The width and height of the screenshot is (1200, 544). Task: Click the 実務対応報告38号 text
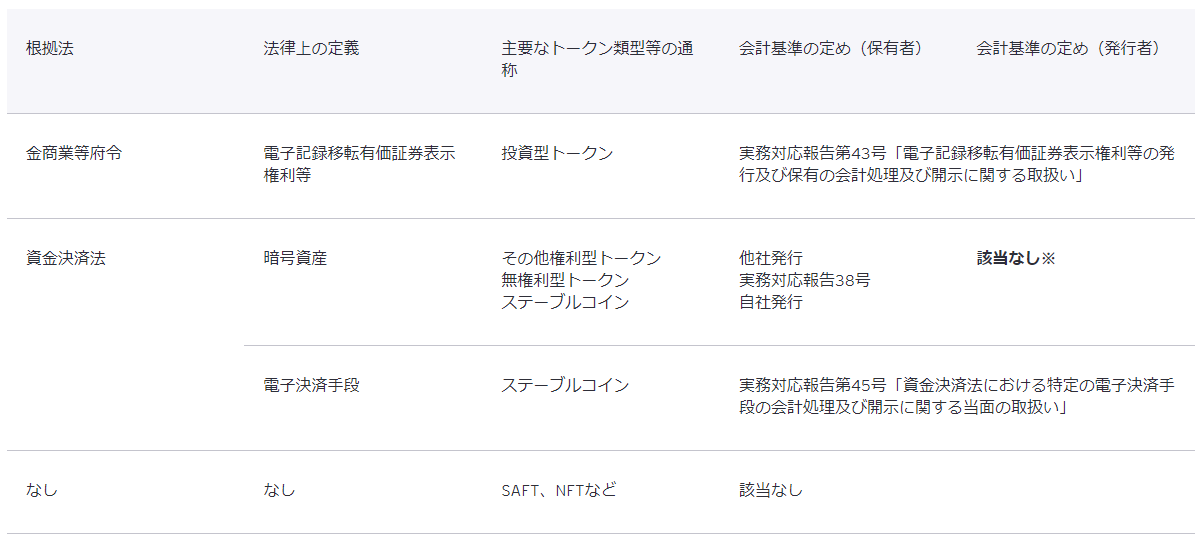[804, 280]
